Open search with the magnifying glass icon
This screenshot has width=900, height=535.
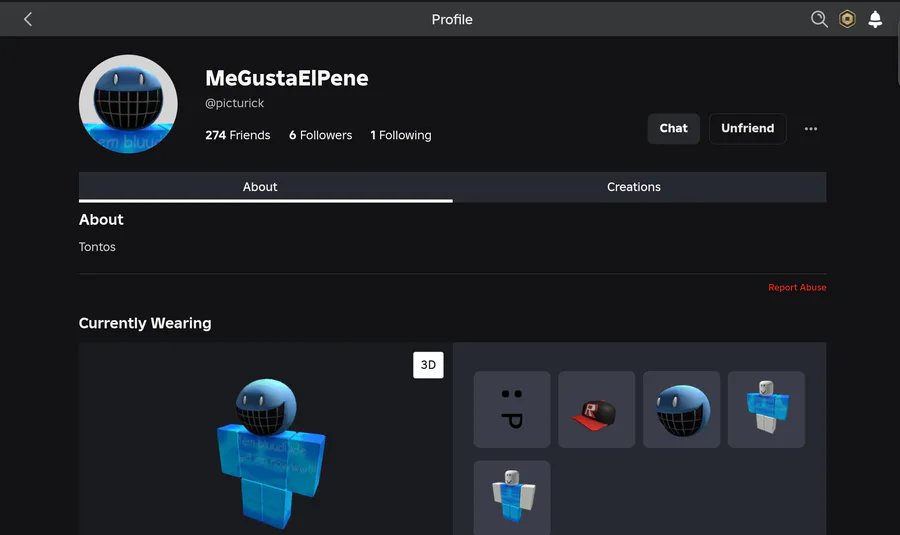[x=819, y=19]
